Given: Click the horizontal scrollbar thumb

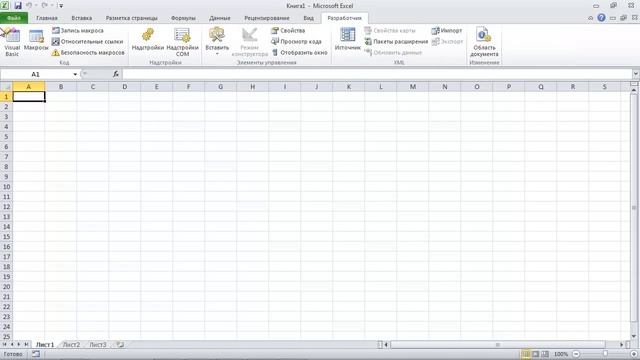Looking at the screenshot, I should pos(498,345).
